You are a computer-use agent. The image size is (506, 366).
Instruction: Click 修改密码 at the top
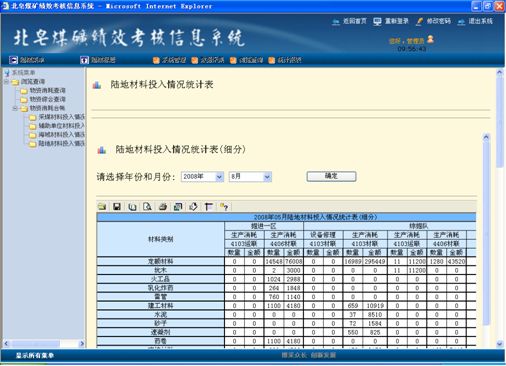click(x=439, y=21)
